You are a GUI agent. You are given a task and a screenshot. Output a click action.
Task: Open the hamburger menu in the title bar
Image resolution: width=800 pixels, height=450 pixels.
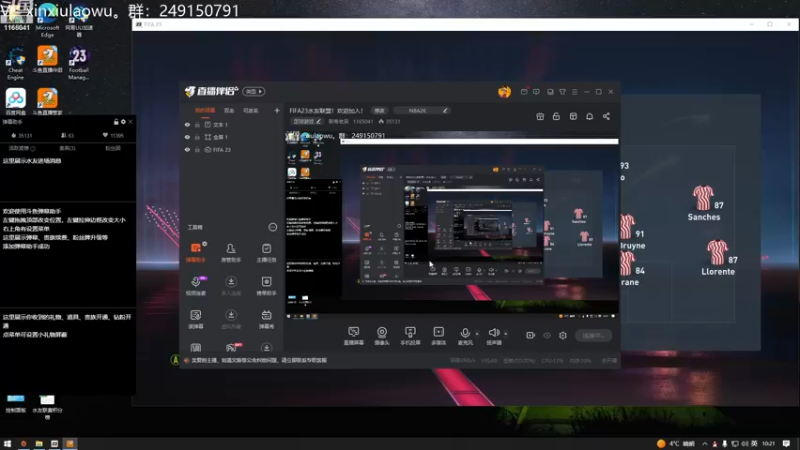point(574,92)
